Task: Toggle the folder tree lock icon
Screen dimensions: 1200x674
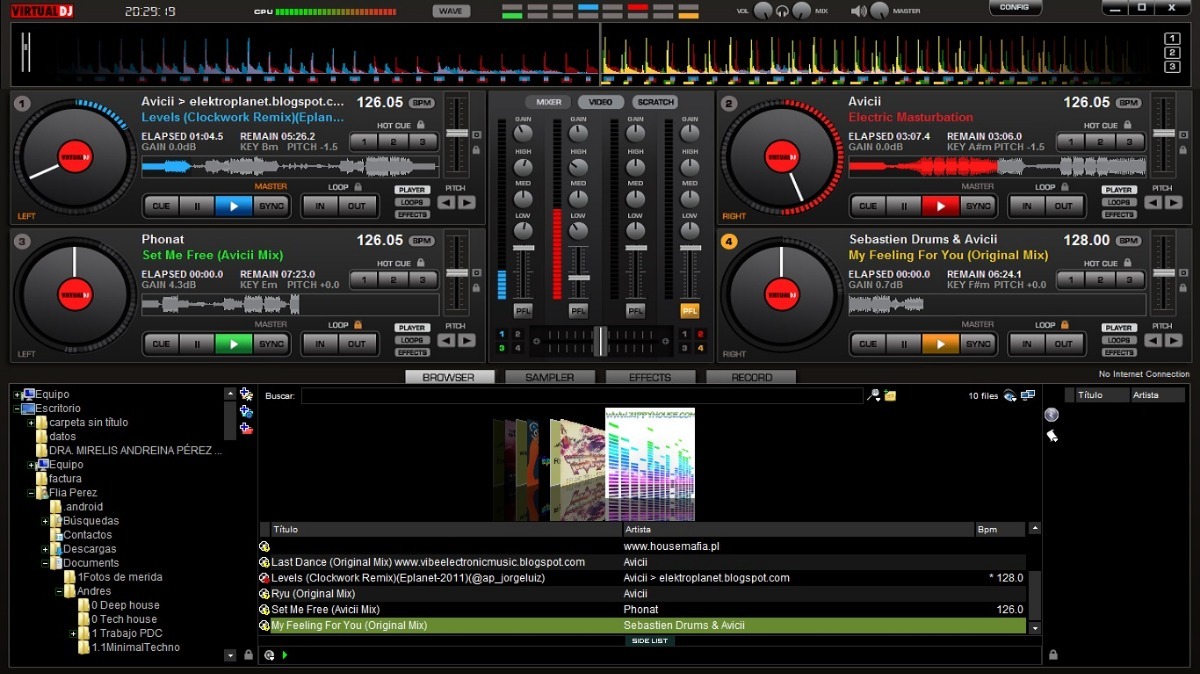Action: click(247, 656)
